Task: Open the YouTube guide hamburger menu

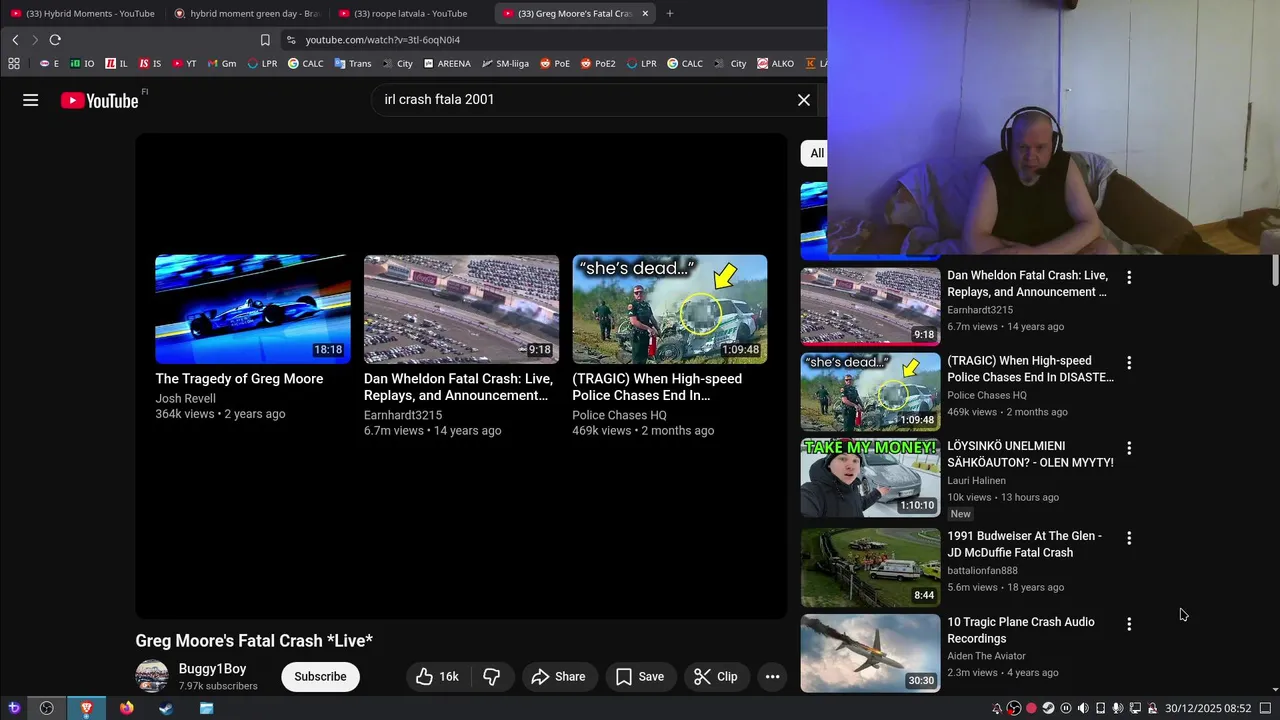Action: (31, 100)
